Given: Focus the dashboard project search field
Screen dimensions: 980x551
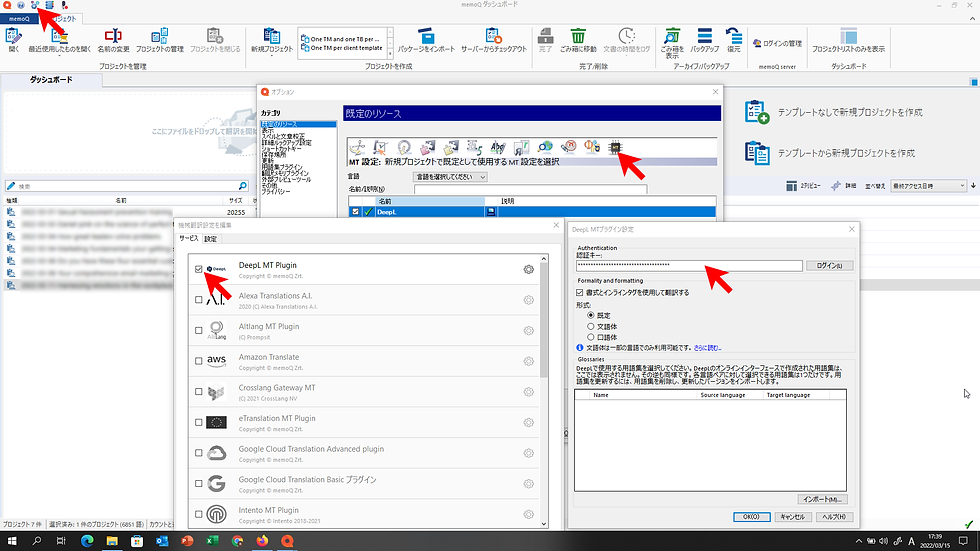Looking at the screenshot, I should click(x=127, y=186).
